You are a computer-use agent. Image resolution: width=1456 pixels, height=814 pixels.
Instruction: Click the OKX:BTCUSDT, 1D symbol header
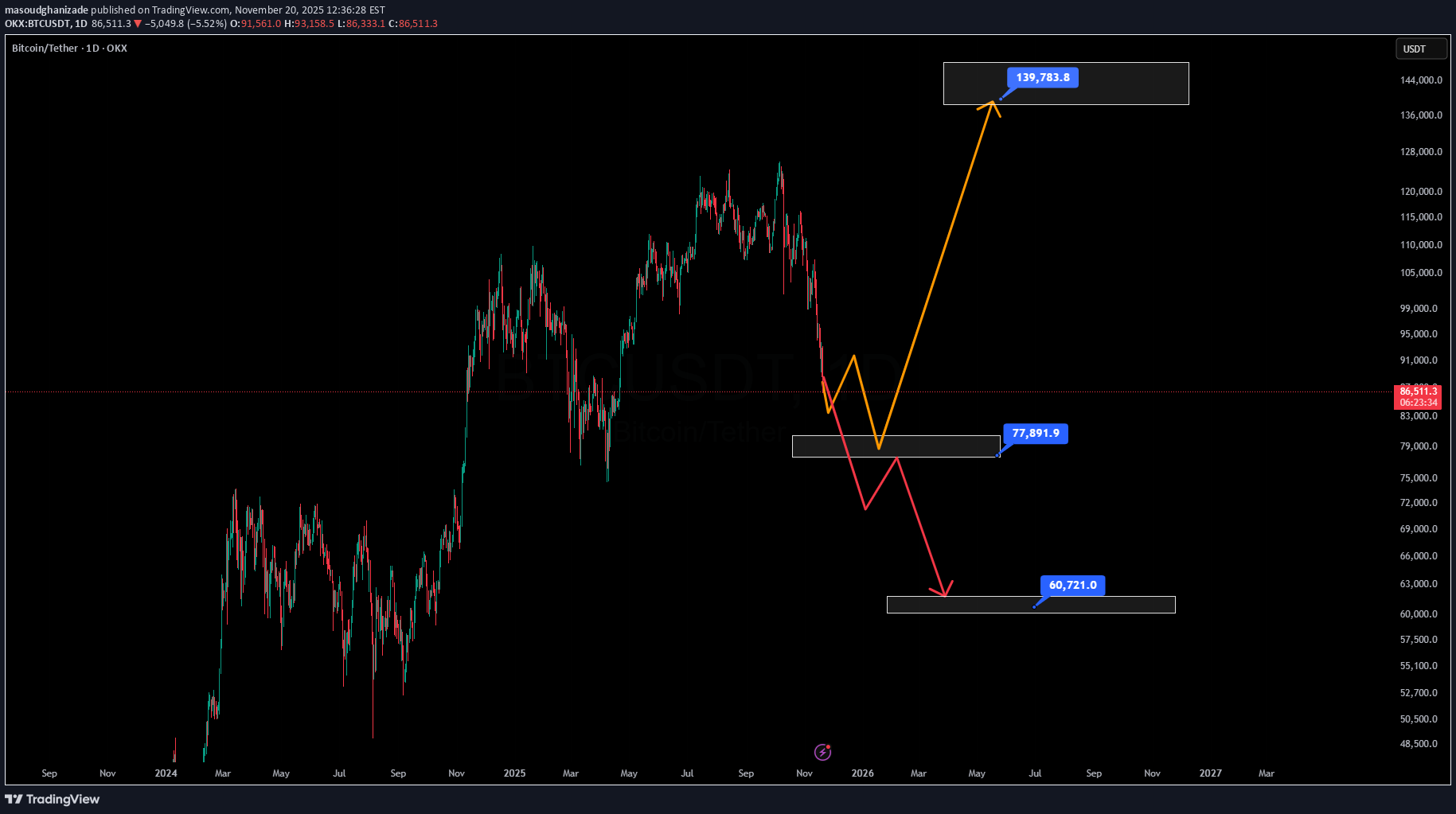[46, 24]
